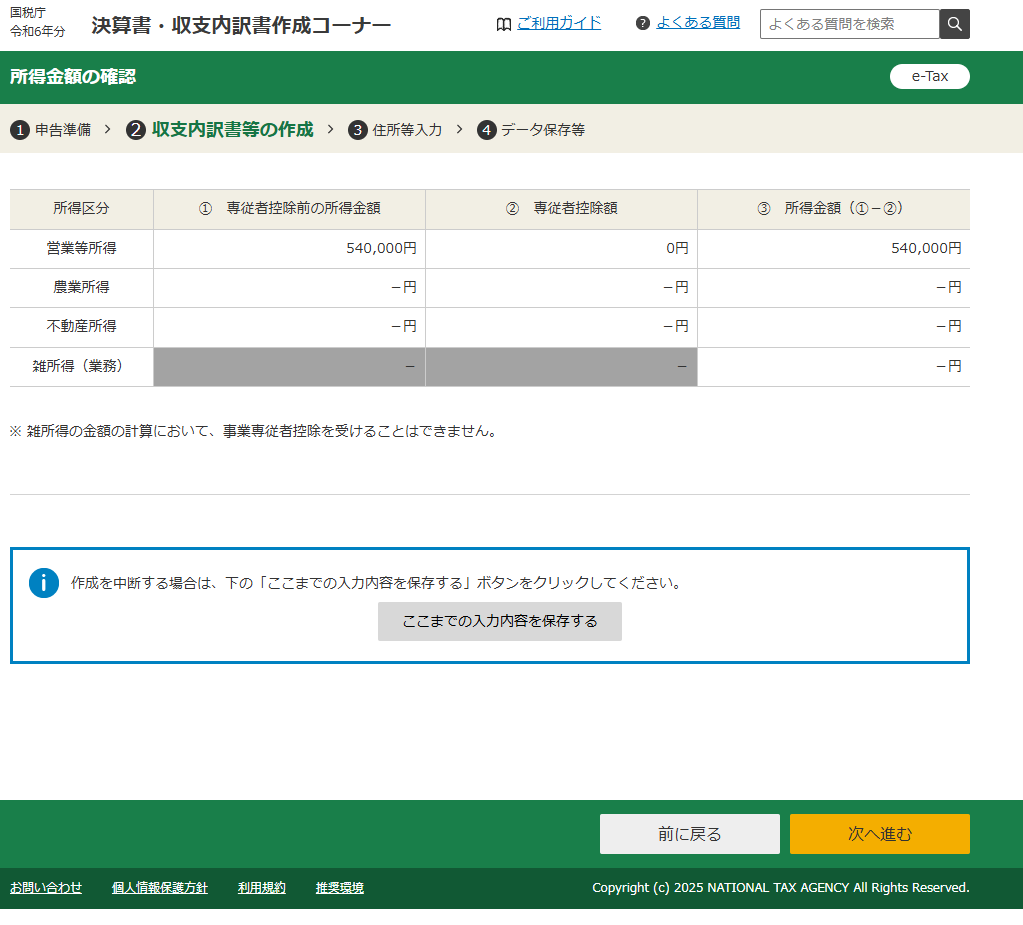Image resolution: width=1023 pixels, height=925 pixels.
Task: Proceed with 次へ進む button
Action: tap(879, 834)
